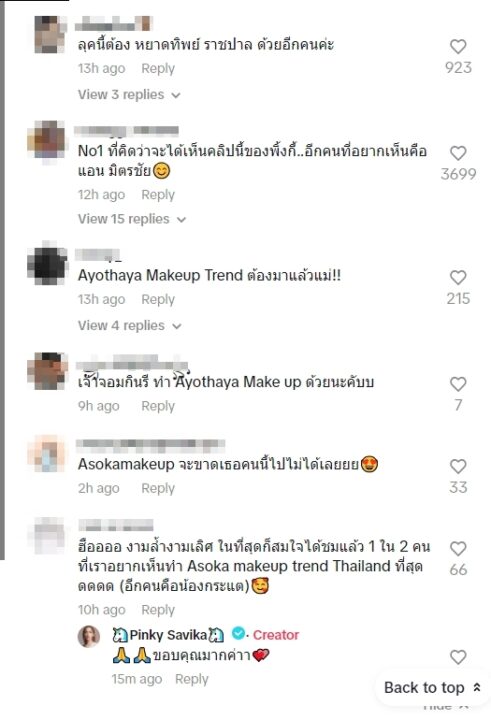
Task: Reply to the 10h ago comment
Action: tap(158, 610)
